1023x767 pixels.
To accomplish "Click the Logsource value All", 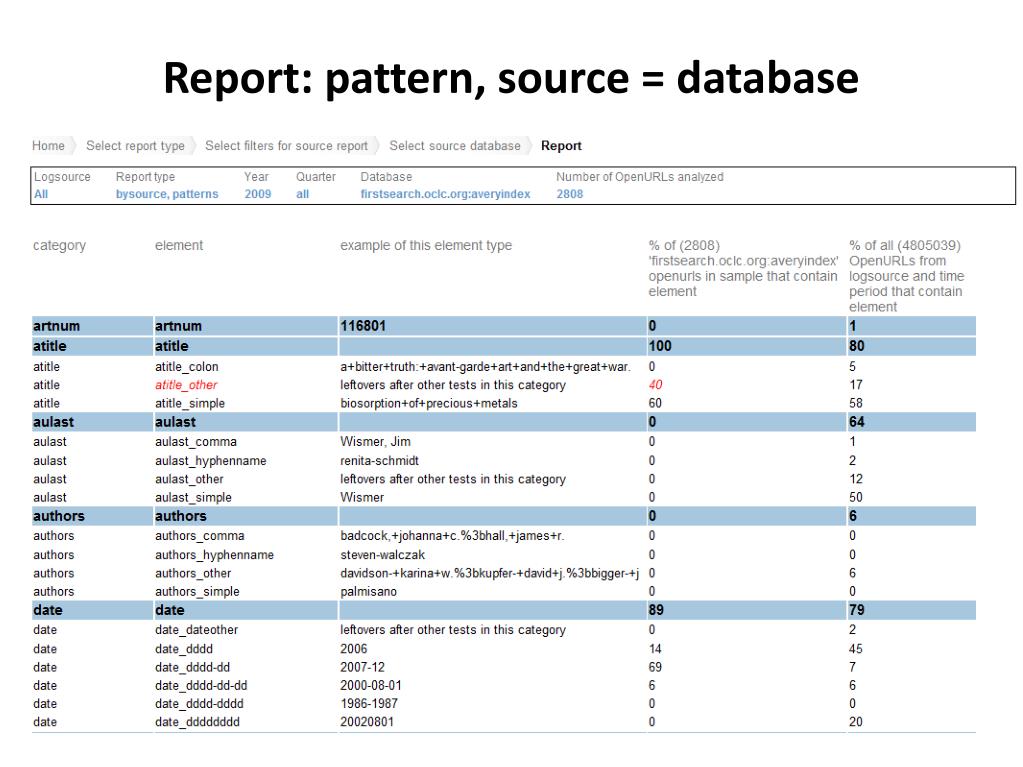I will pos(41,195).
